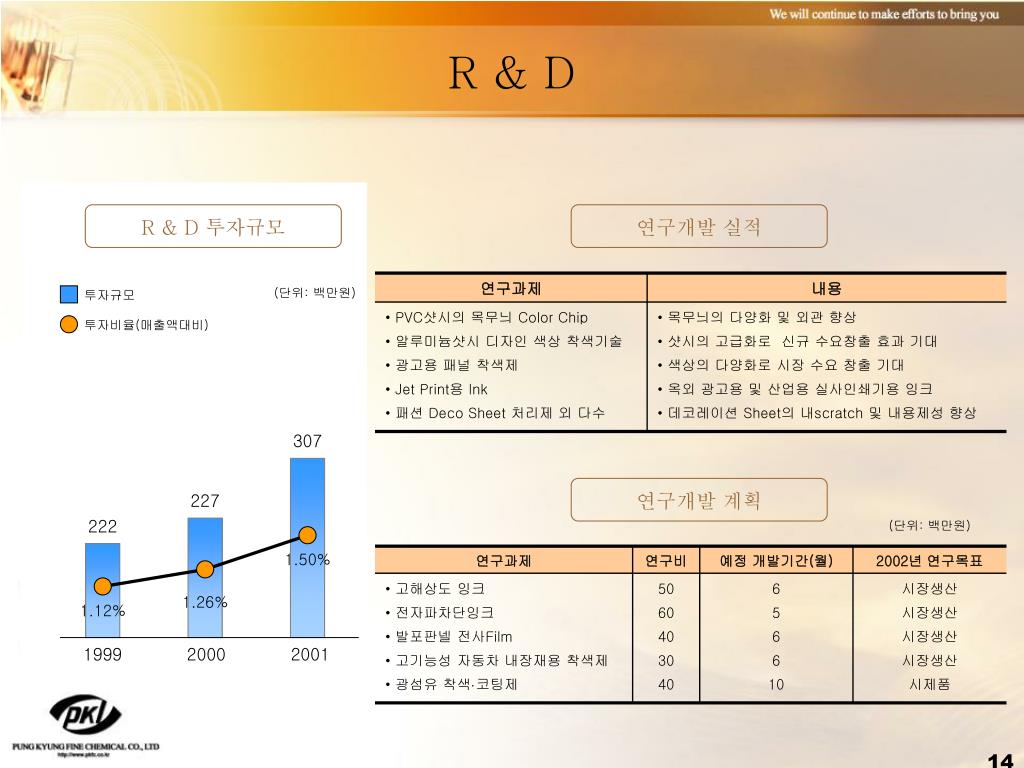Select the 1999 bar in the chart
The width and height of the screenshot is (1024, 768).
pyautogui.click(x=103, y=590)
